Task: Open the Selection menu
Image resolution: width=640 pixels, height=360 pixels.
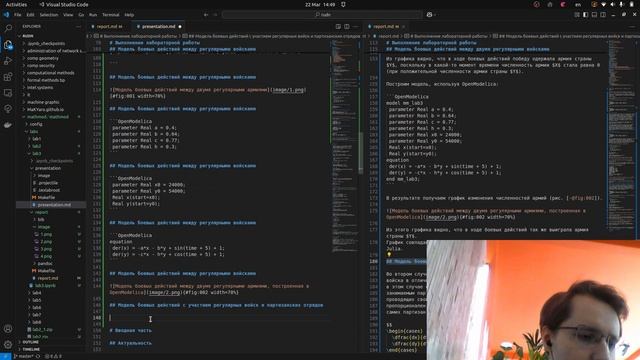Action: (49, 15)
